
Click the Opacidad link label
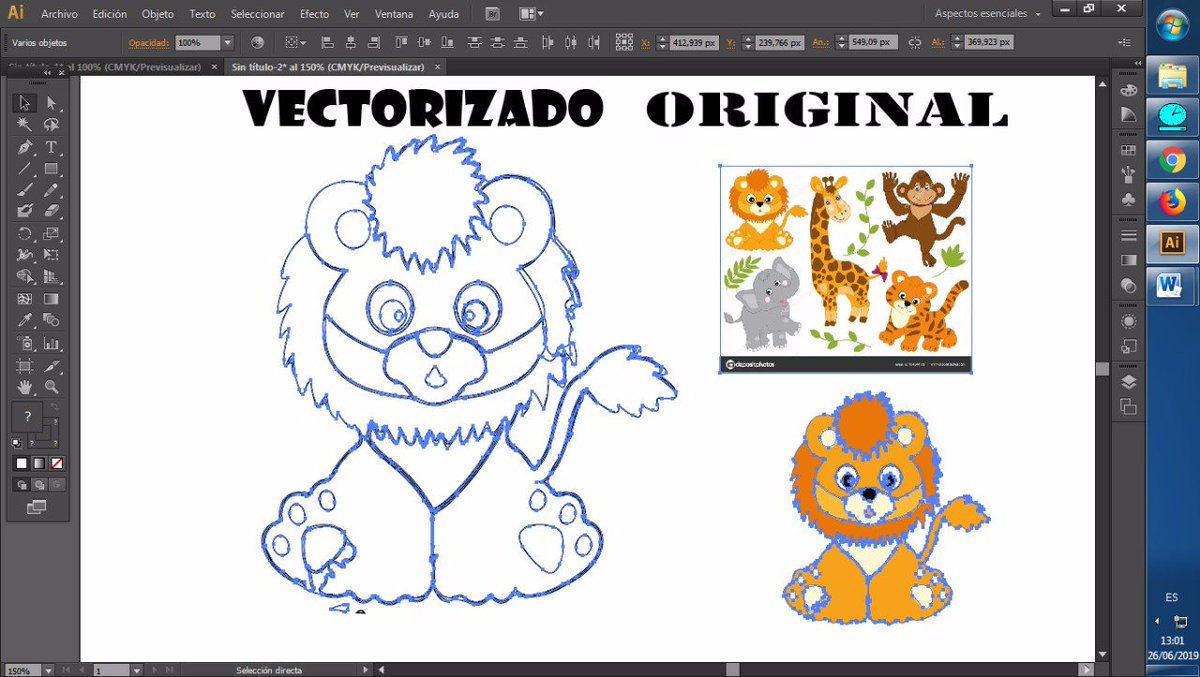point(149,43)
